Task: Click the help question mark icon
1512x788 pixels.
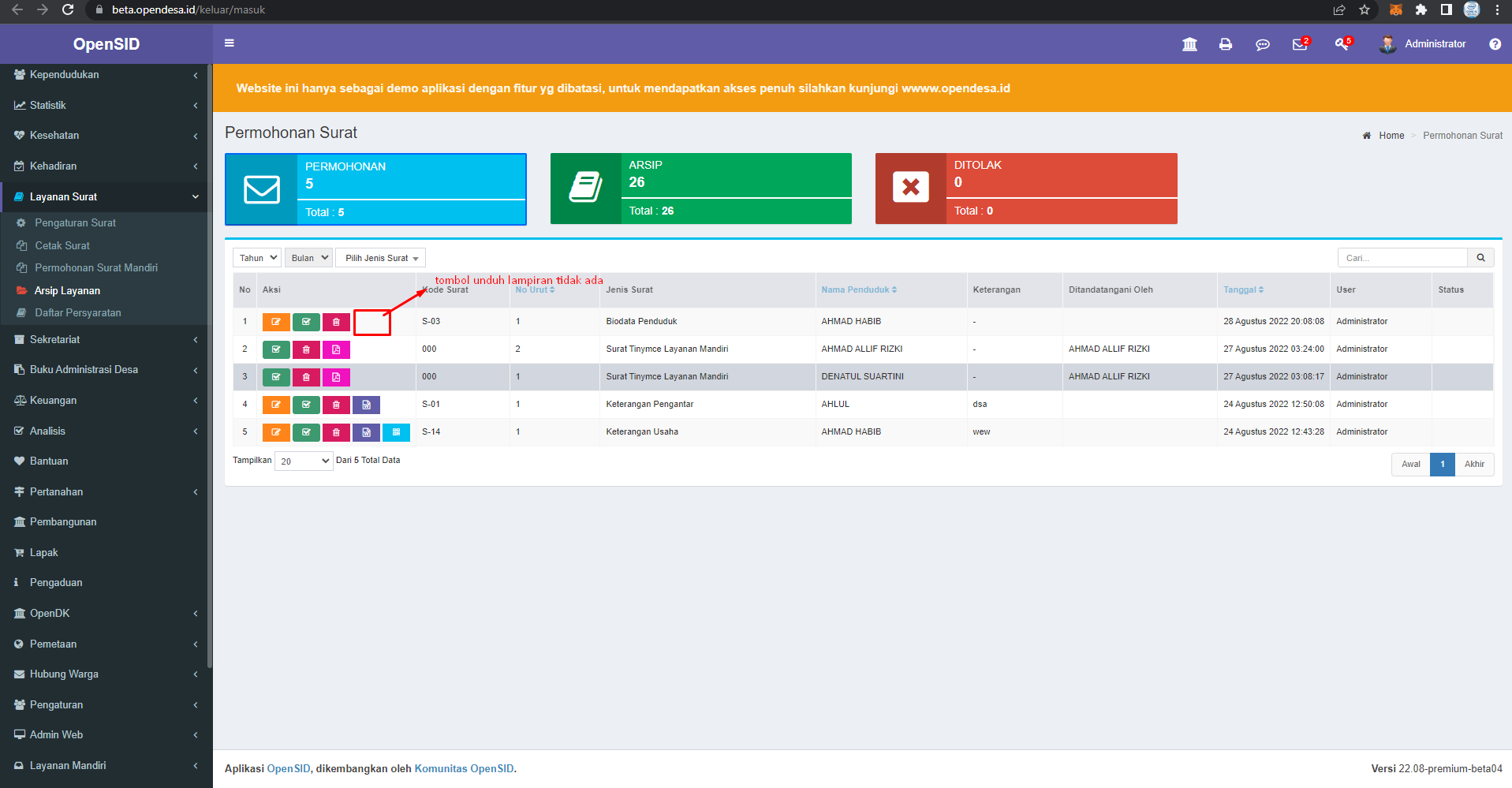Action: coord(1495,44)
